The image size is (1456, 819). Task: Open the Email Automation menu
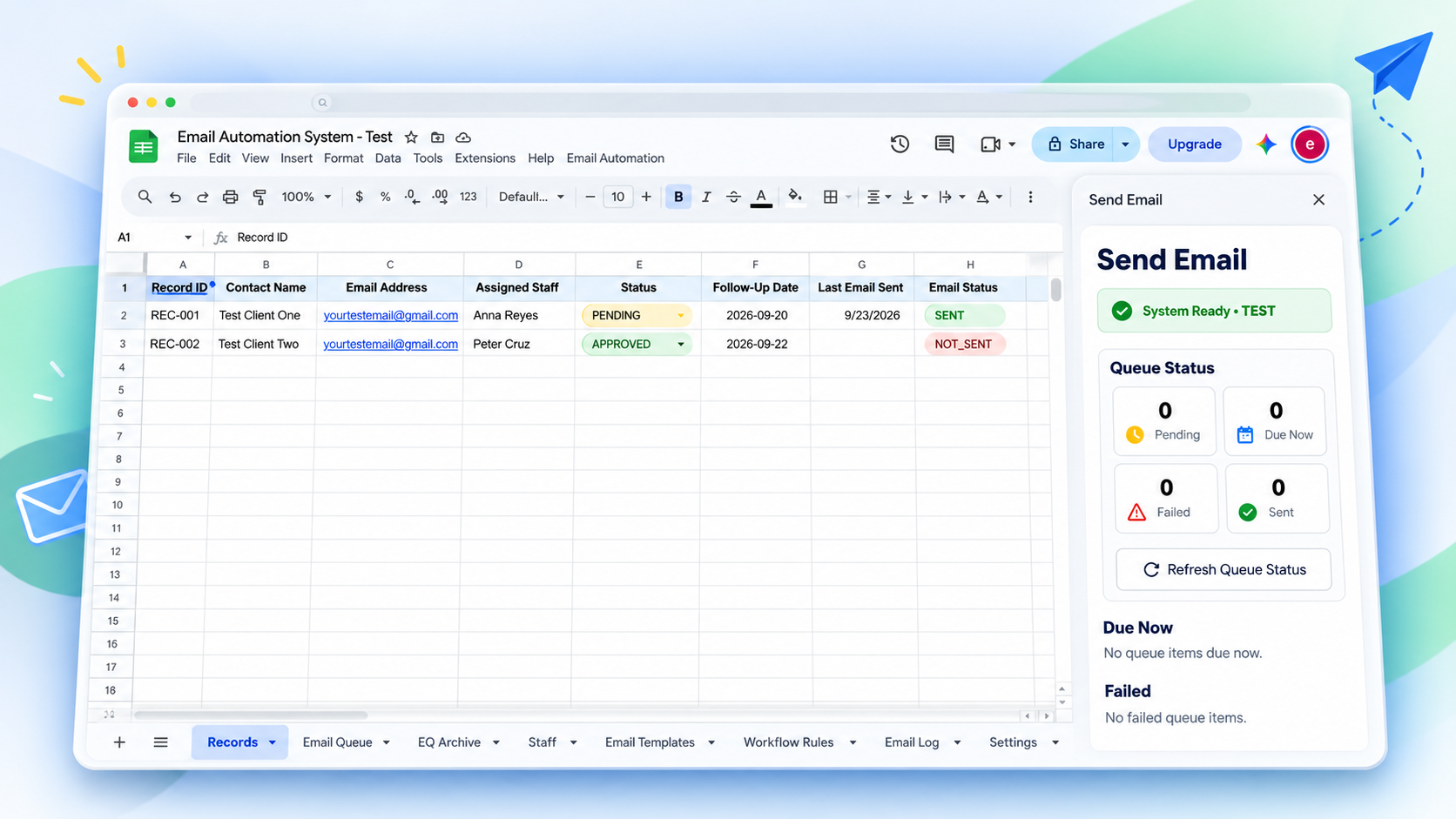coord(615,158)
